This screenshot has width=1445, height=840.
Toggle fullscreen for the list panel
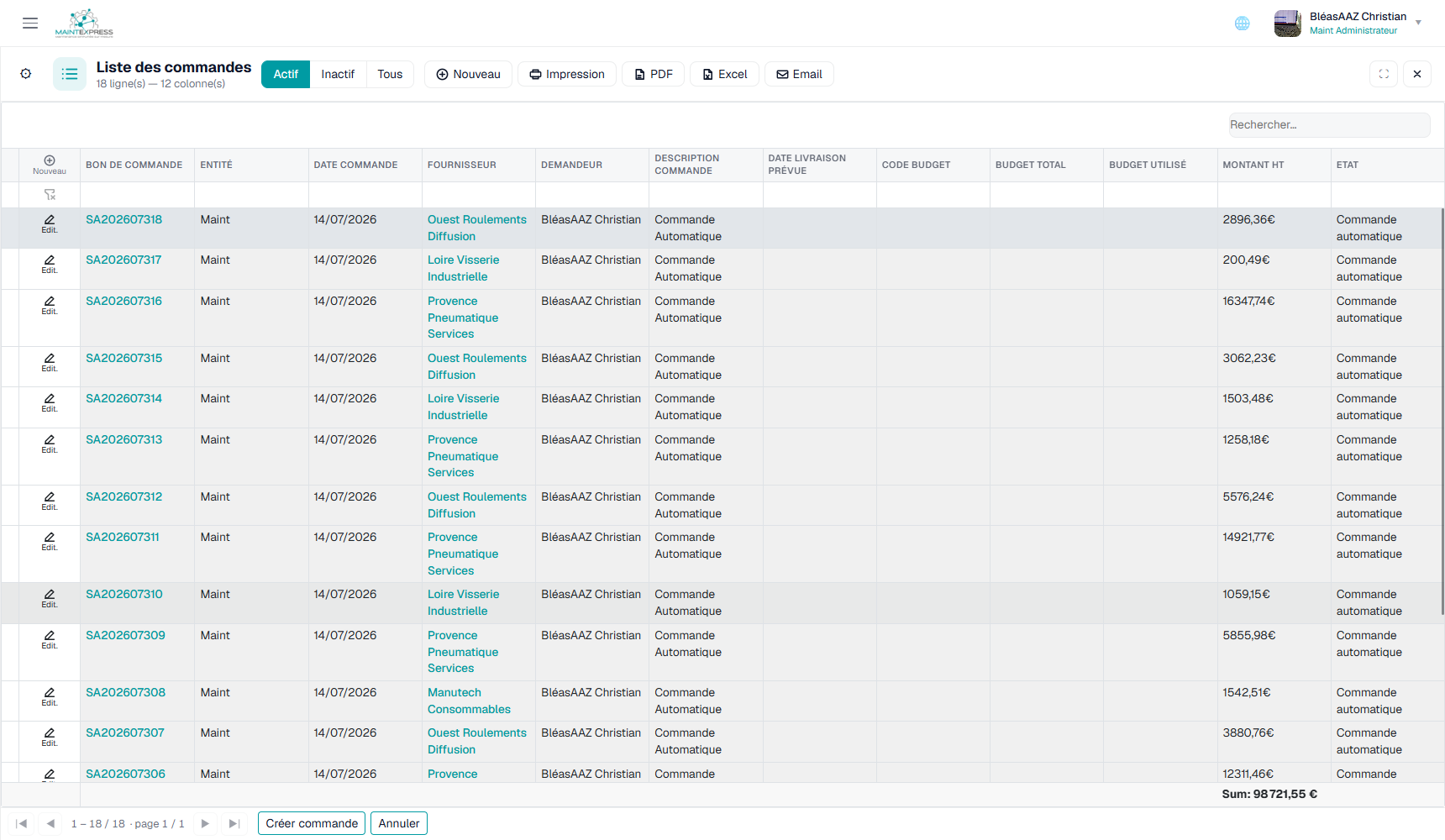[x=1384, y=74]
